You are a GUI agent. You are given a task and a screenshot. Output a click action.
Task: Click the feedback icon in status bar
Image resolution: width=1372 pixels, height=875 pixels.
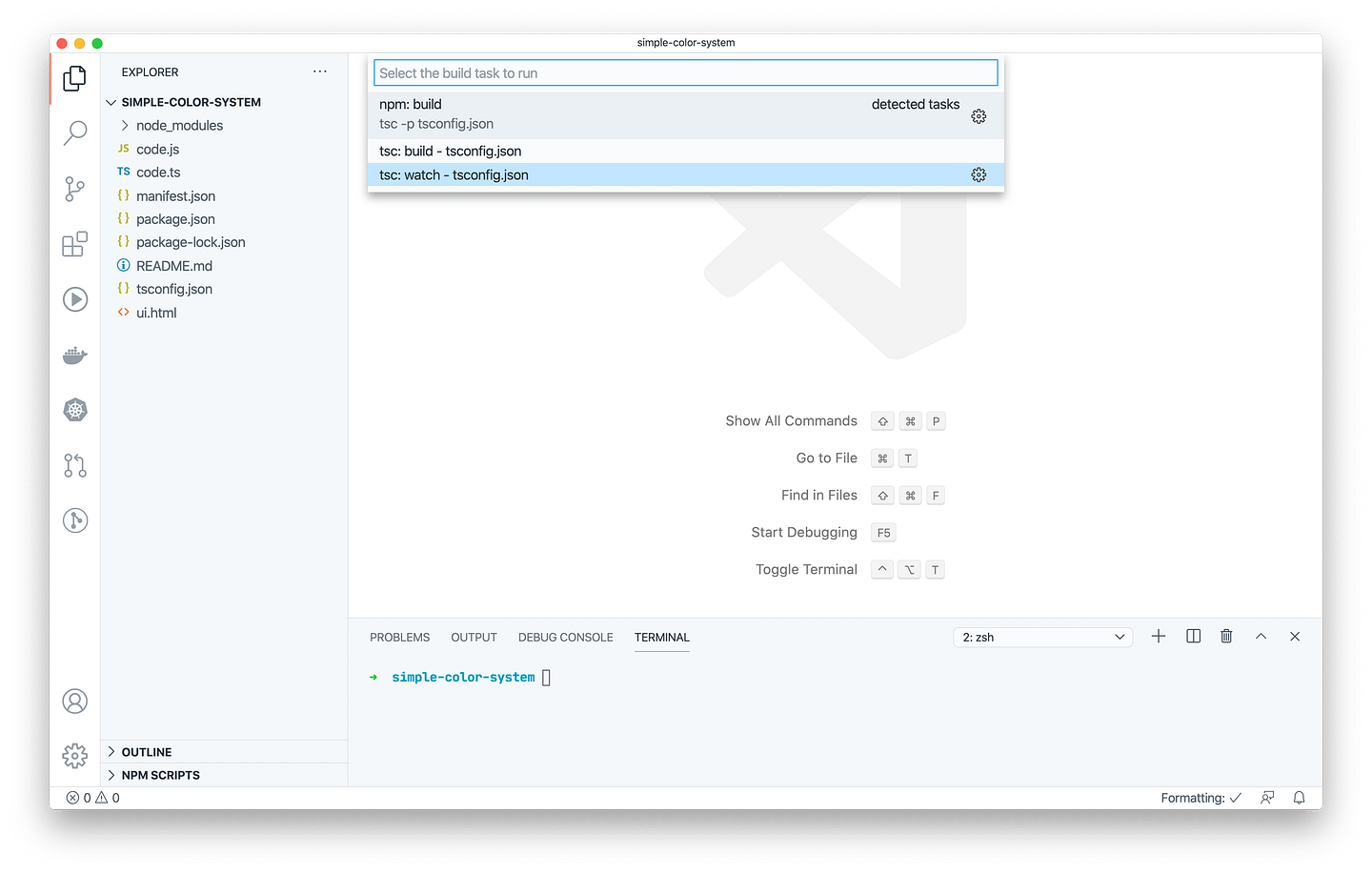click(1267, 799)
